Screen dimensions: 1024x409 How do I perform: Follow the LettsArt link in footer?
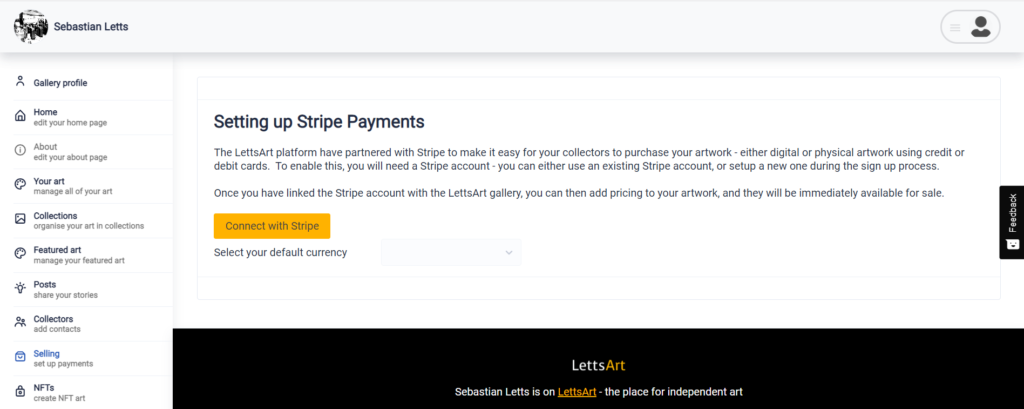(x=577, y=392)
